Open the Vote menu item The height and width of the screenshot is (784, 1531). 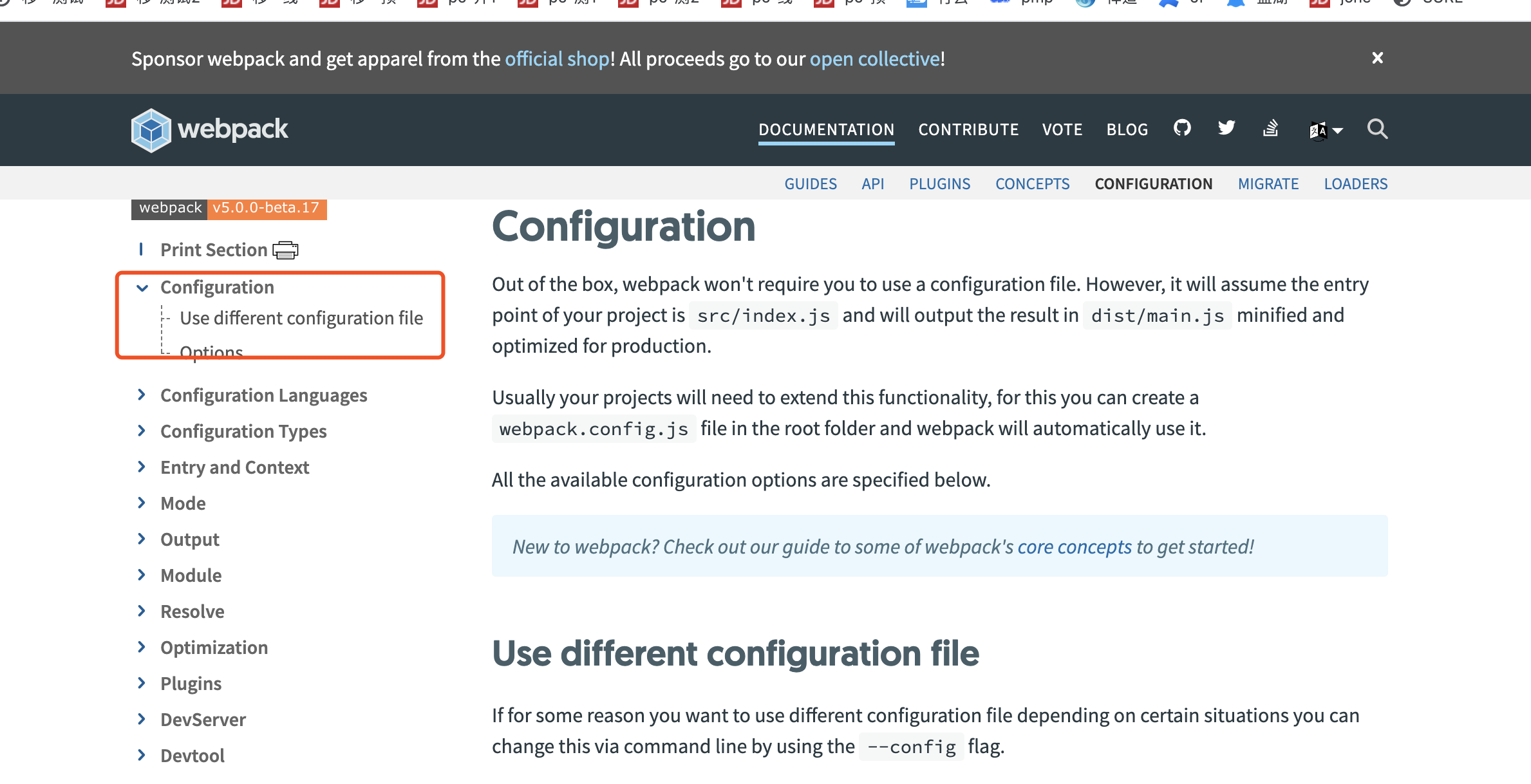coord(1062,129)
